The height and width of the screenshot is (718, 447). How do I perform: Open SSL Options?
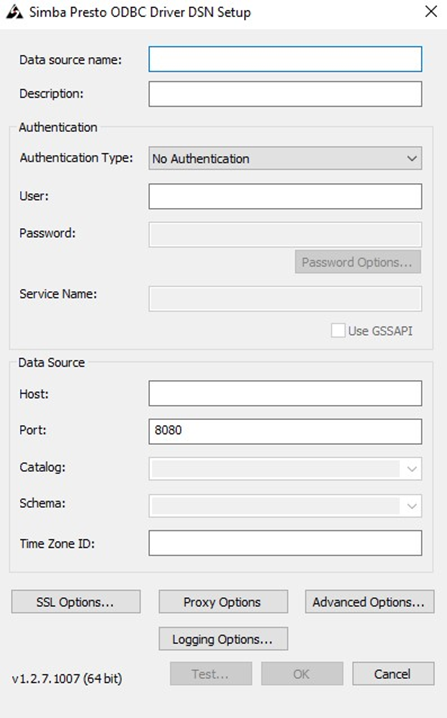(x=76, y=602)
